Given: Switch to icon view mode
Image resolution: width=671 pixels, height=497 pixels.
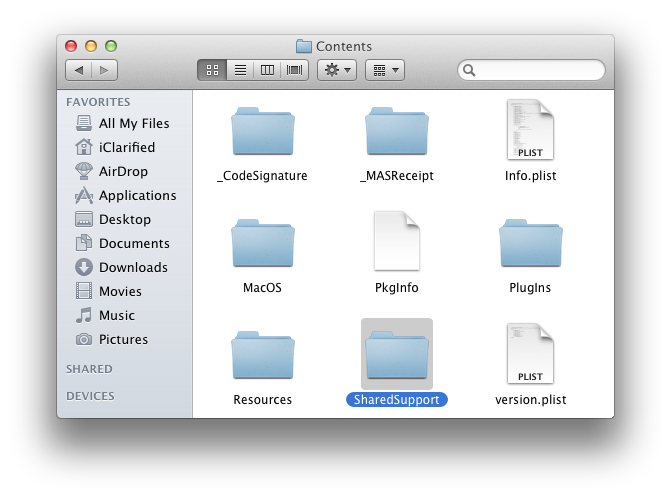Looking at the screenshot, I should tap(212, 70).
